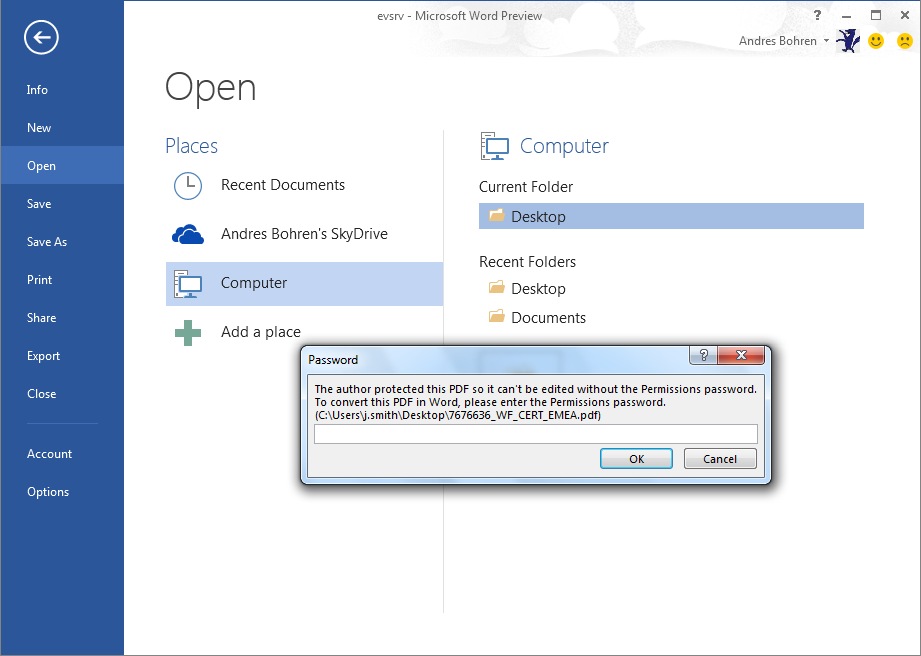This screenshot has height=656, width=921.
Task: Click the Recent Documents clock icon
Action: click(188, 186)
